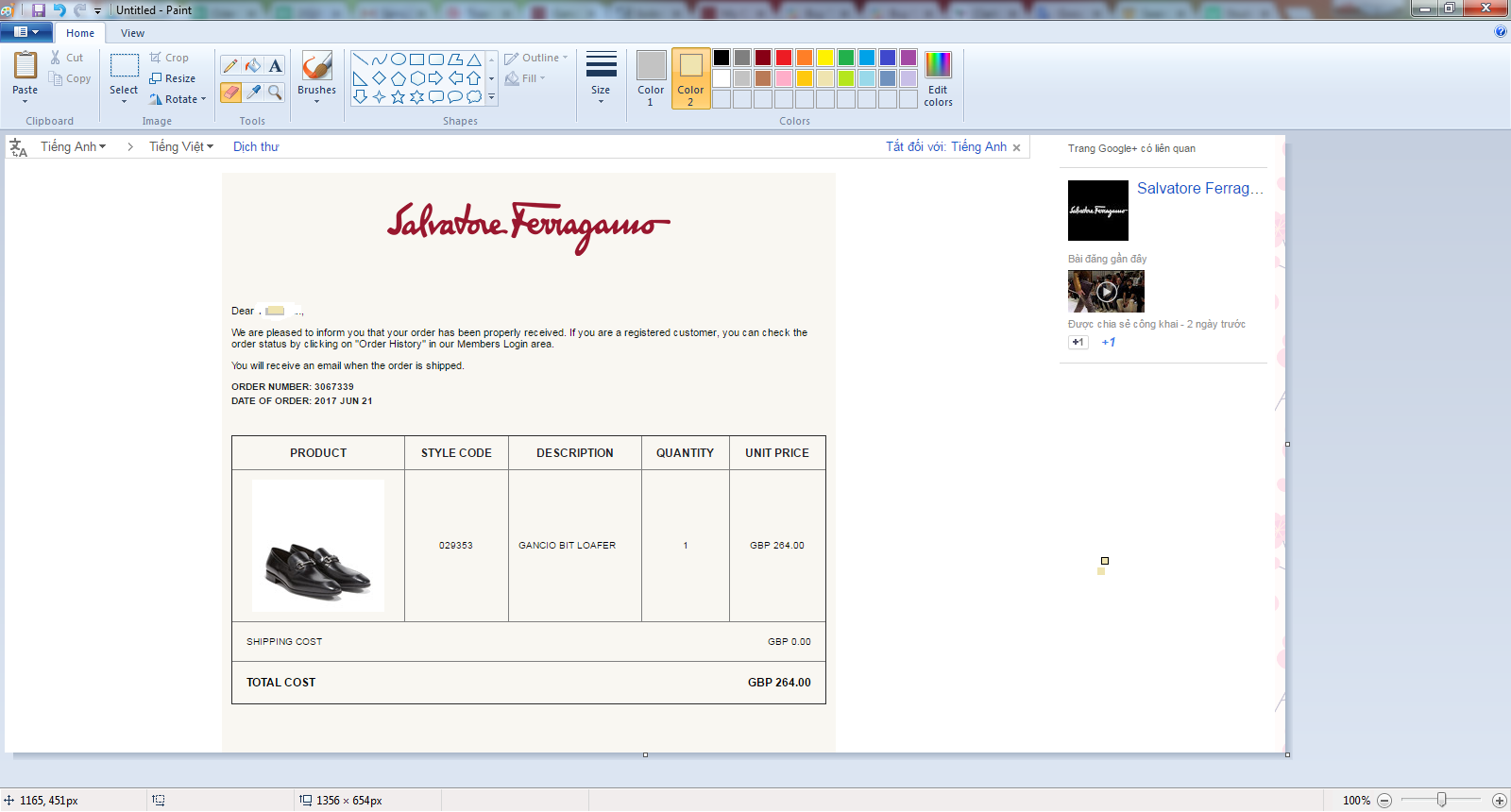Click the Crop tool
The height and width of the screenshot is (812, 1511).
click(170, 58)
